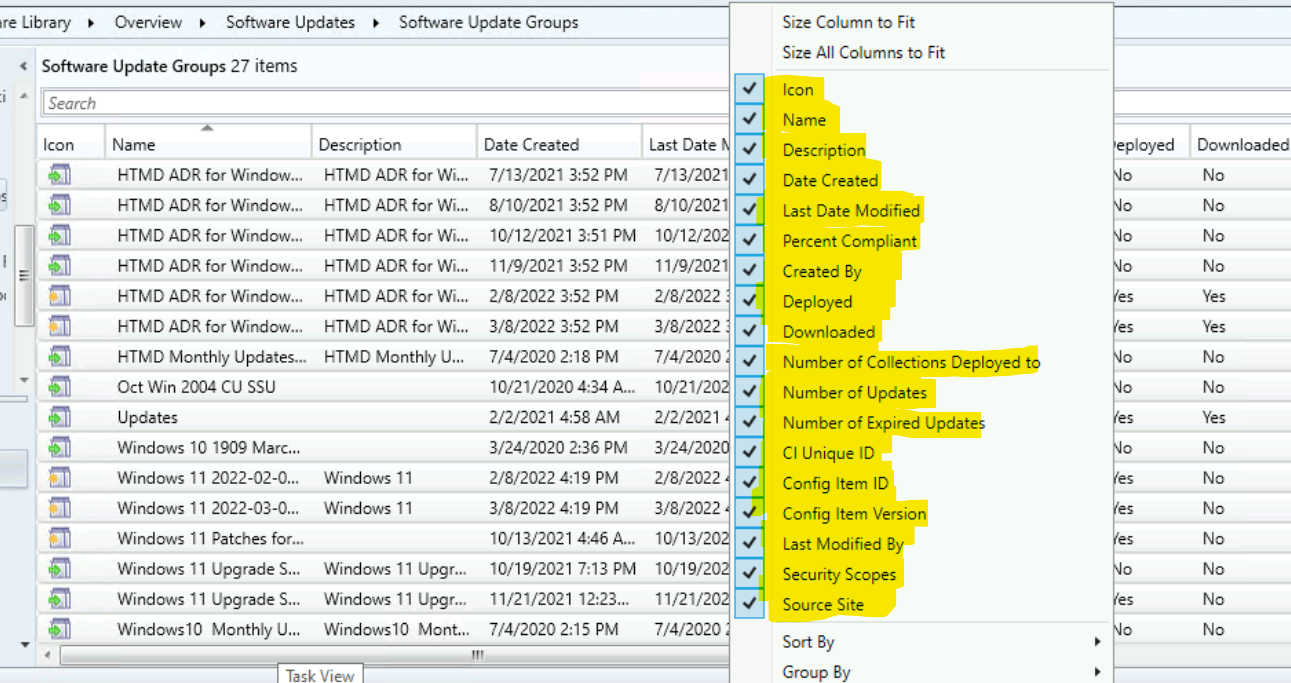This screenshot has width=1291, height=683.
Task: Toggle Number of Collections Deployed to column
Action: 750,362
